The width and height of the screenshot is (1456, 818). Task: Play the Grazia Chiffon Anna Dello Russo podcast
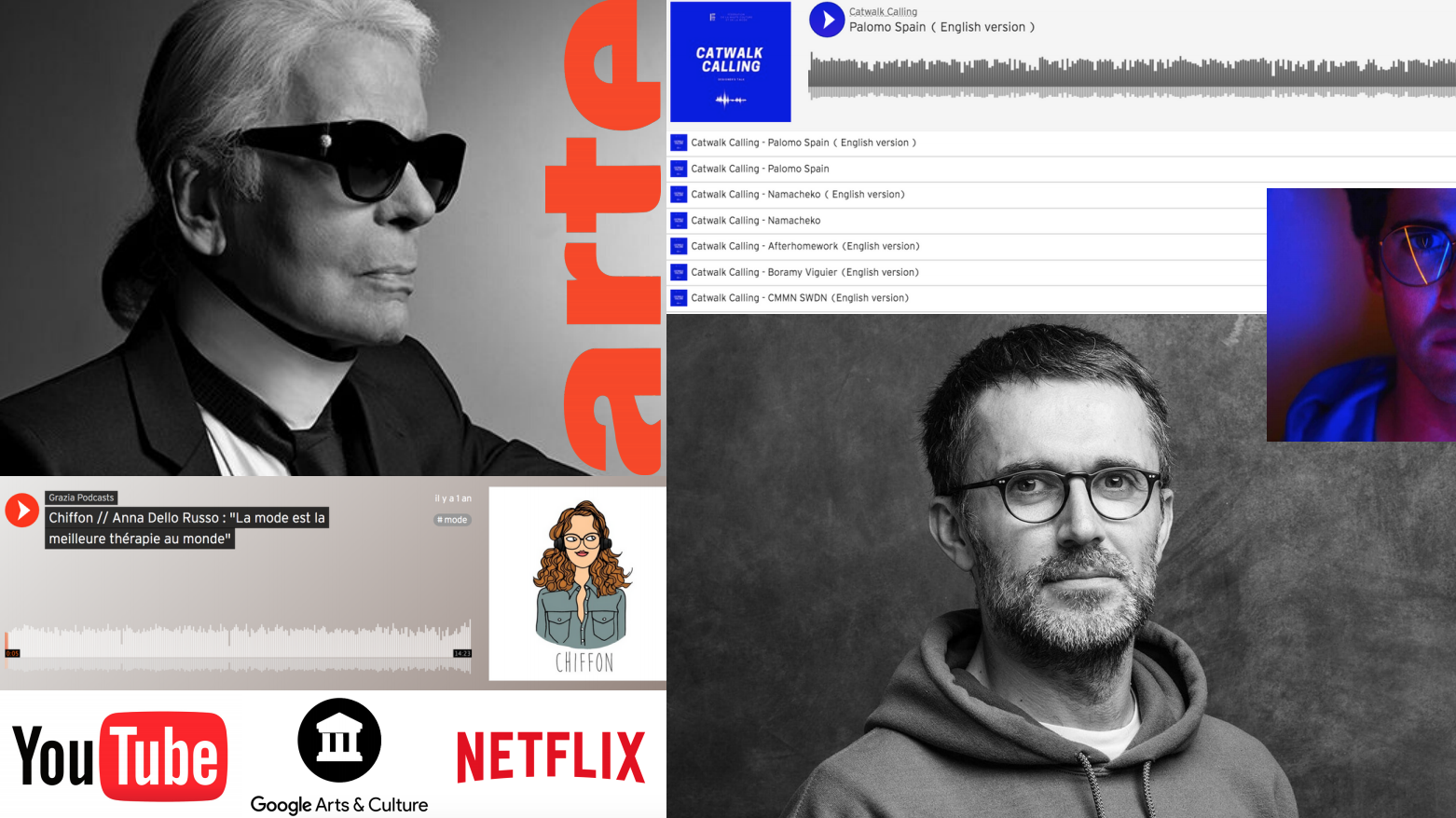click(x=21, y=510)
